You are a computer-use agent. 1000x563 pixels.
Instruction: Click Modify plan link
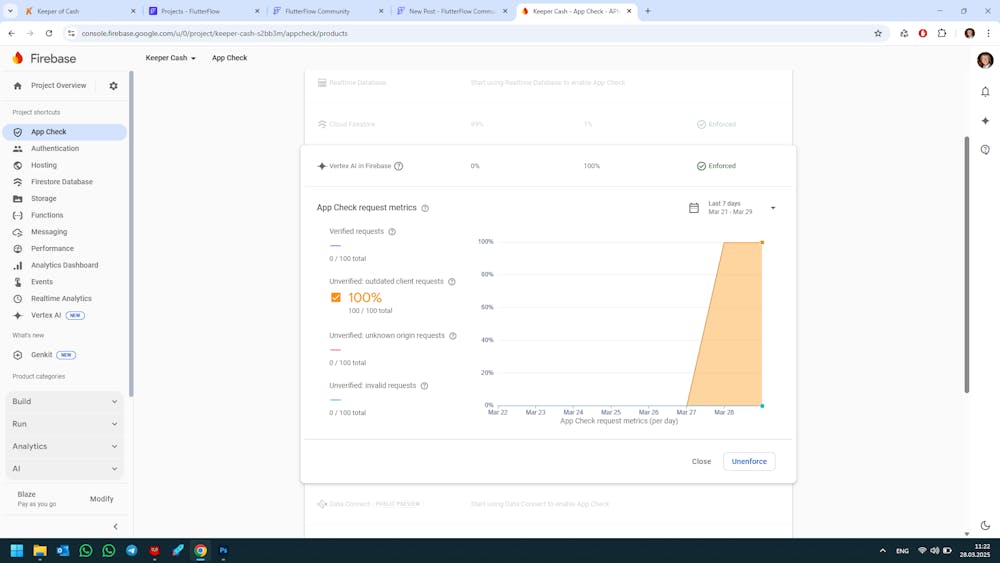101,499
